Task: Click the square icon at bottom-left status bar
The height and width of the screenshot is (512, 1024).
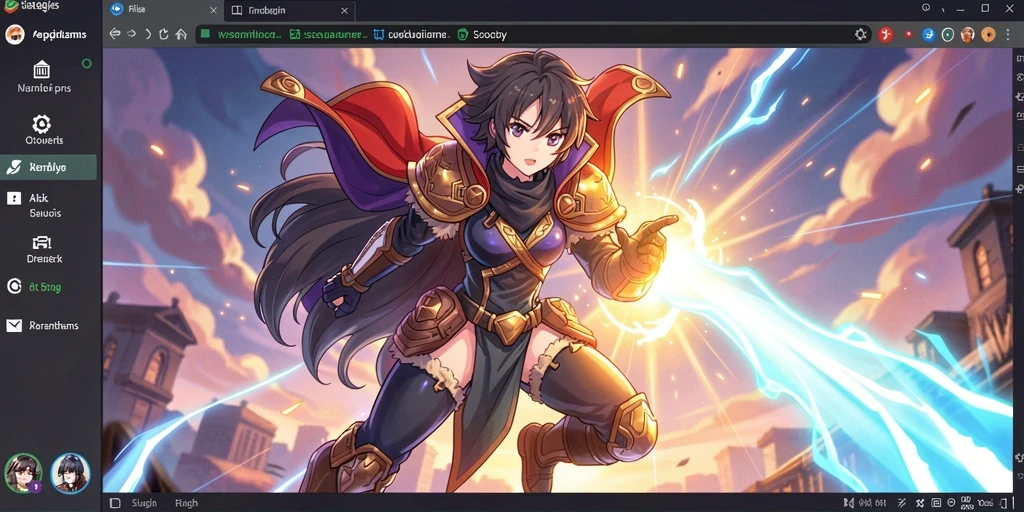Action: click(x=112, y=504)
